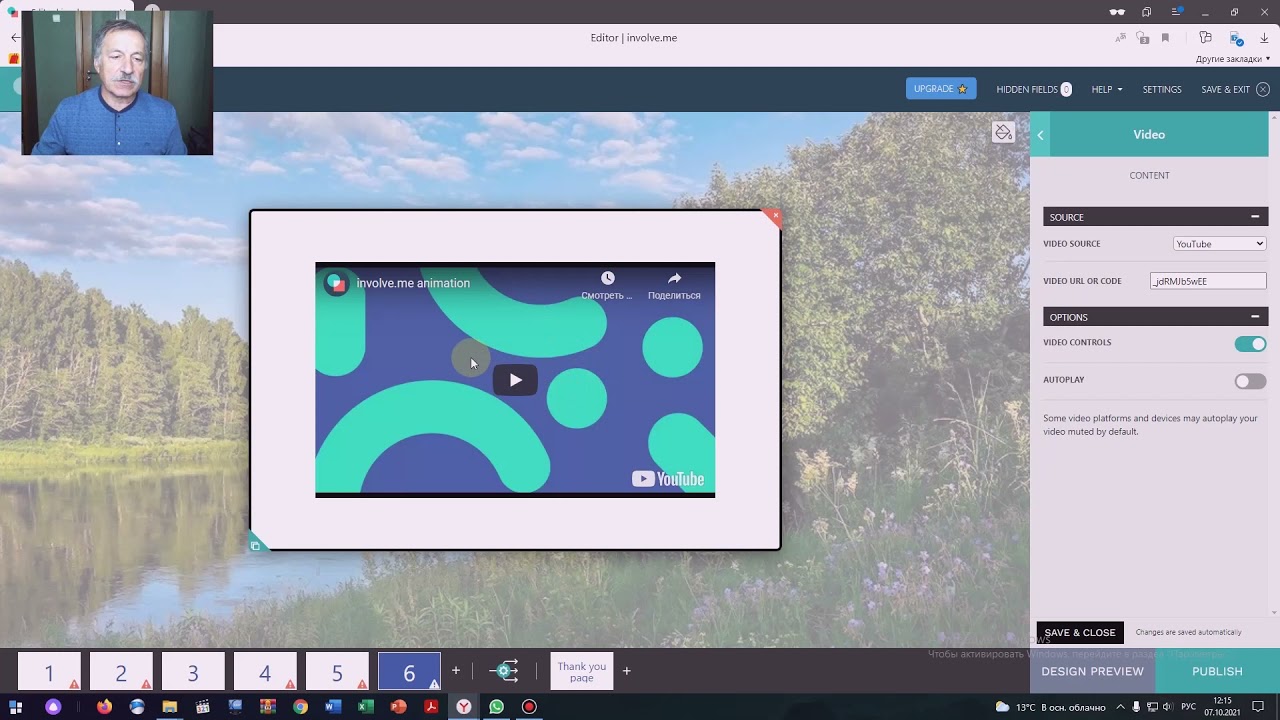Viewport: 1280px width, 720px height.
Task: Open browser downloads arrow icon
Action: click(1264, 38)
